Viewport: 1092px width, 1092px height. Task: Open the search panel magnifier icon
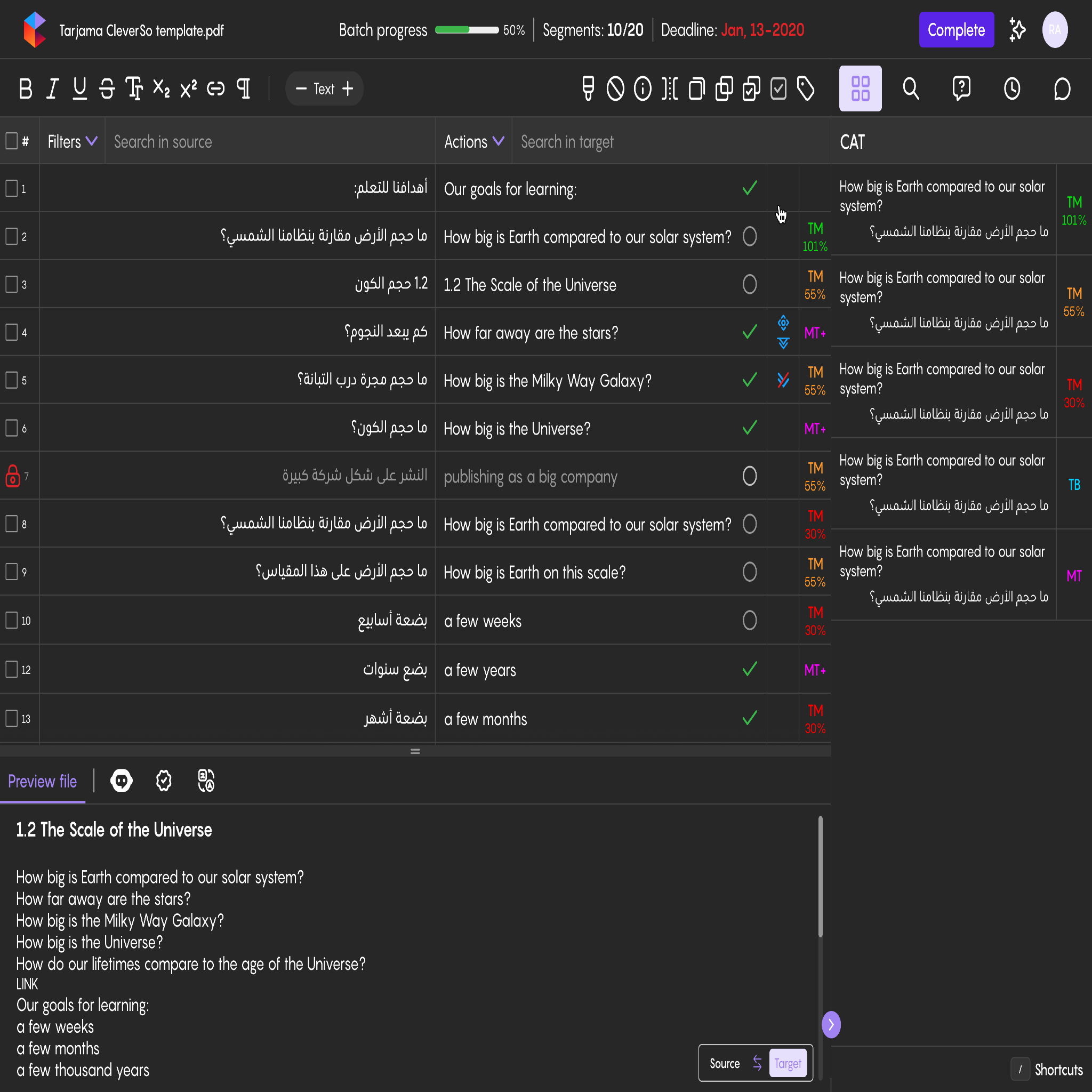tap(911, 89)
